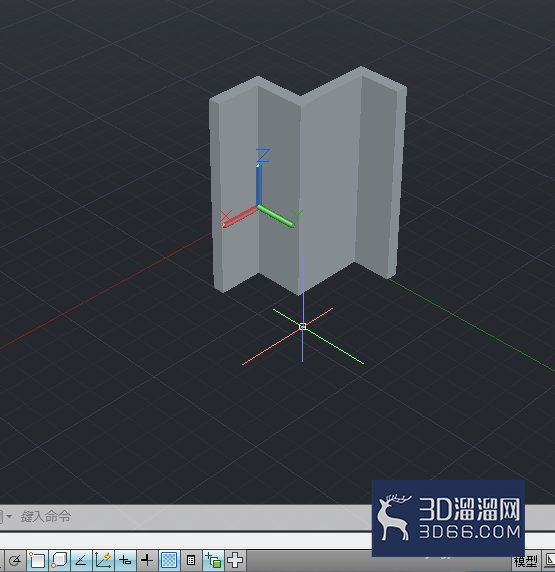Toggle Quick Properties table icon
This screenshot has height=572, width=555.
pos(191,560)
